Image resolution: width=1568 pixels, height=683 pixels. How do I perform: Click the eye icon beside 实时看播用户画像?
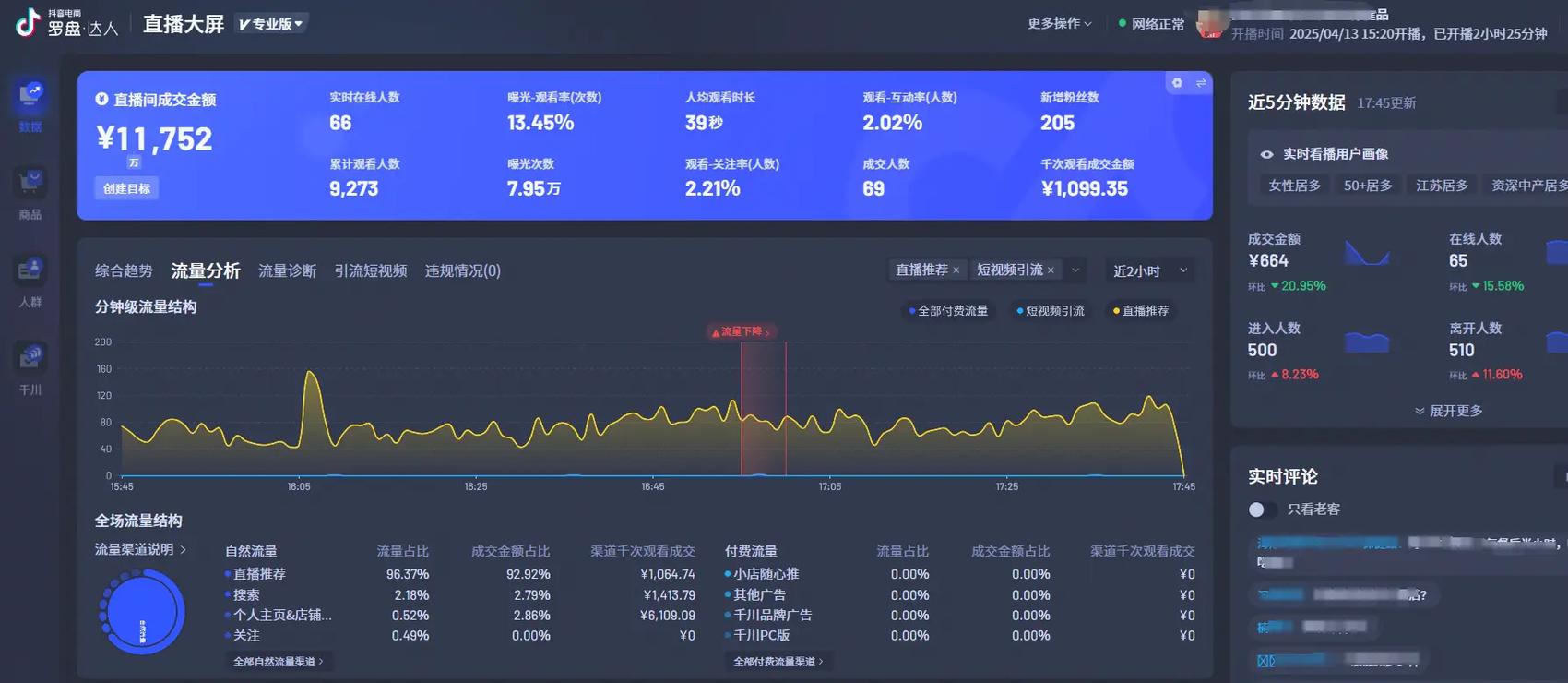pos(1266,154)
